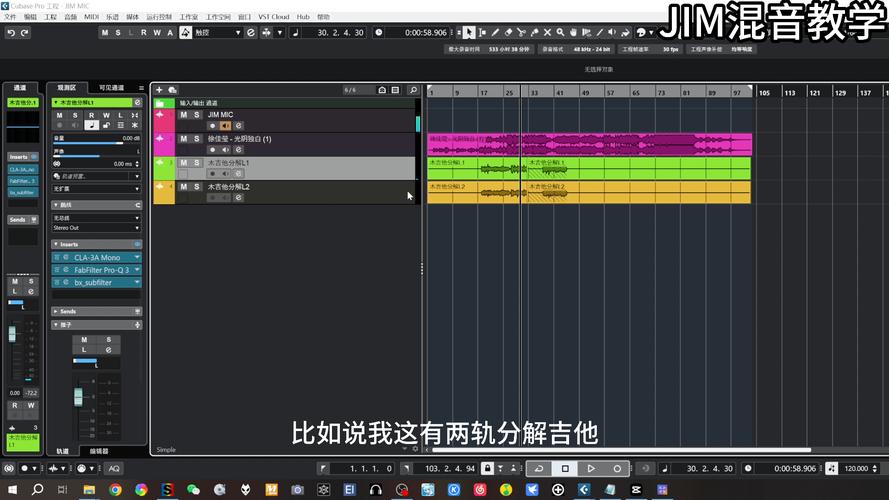Solo the 木吉他分解L1 track
This screenshot has height=500, width=889.
(x=197, y=163)
